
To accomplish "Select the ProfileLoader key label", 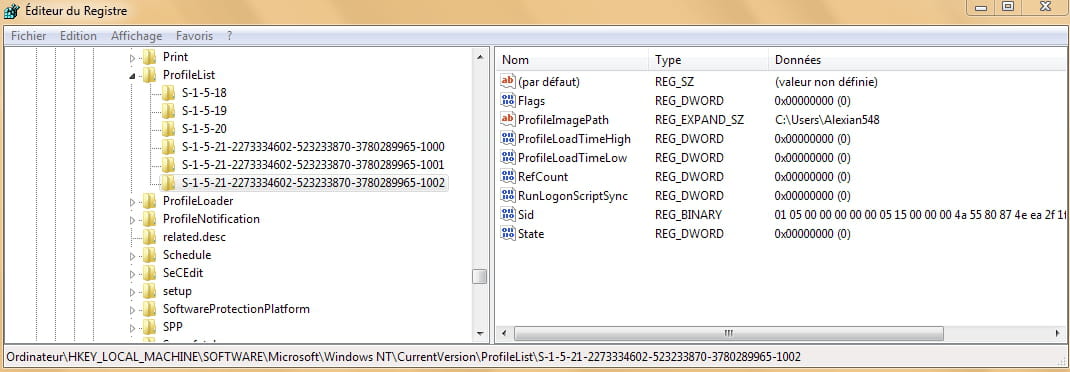I will pos(198,201).
